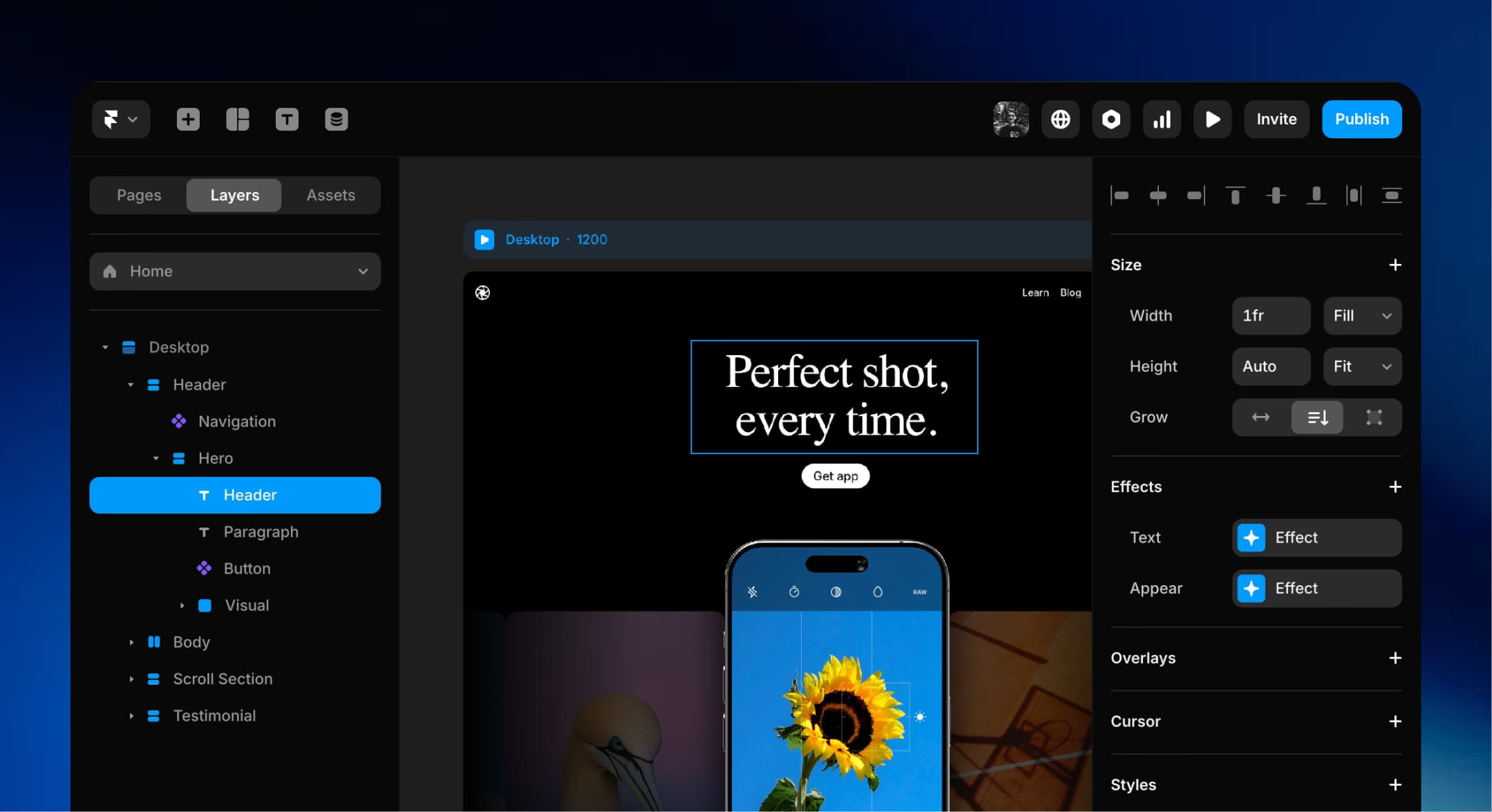Switch to the Pages tab
1492x812 pixels.
139,195
